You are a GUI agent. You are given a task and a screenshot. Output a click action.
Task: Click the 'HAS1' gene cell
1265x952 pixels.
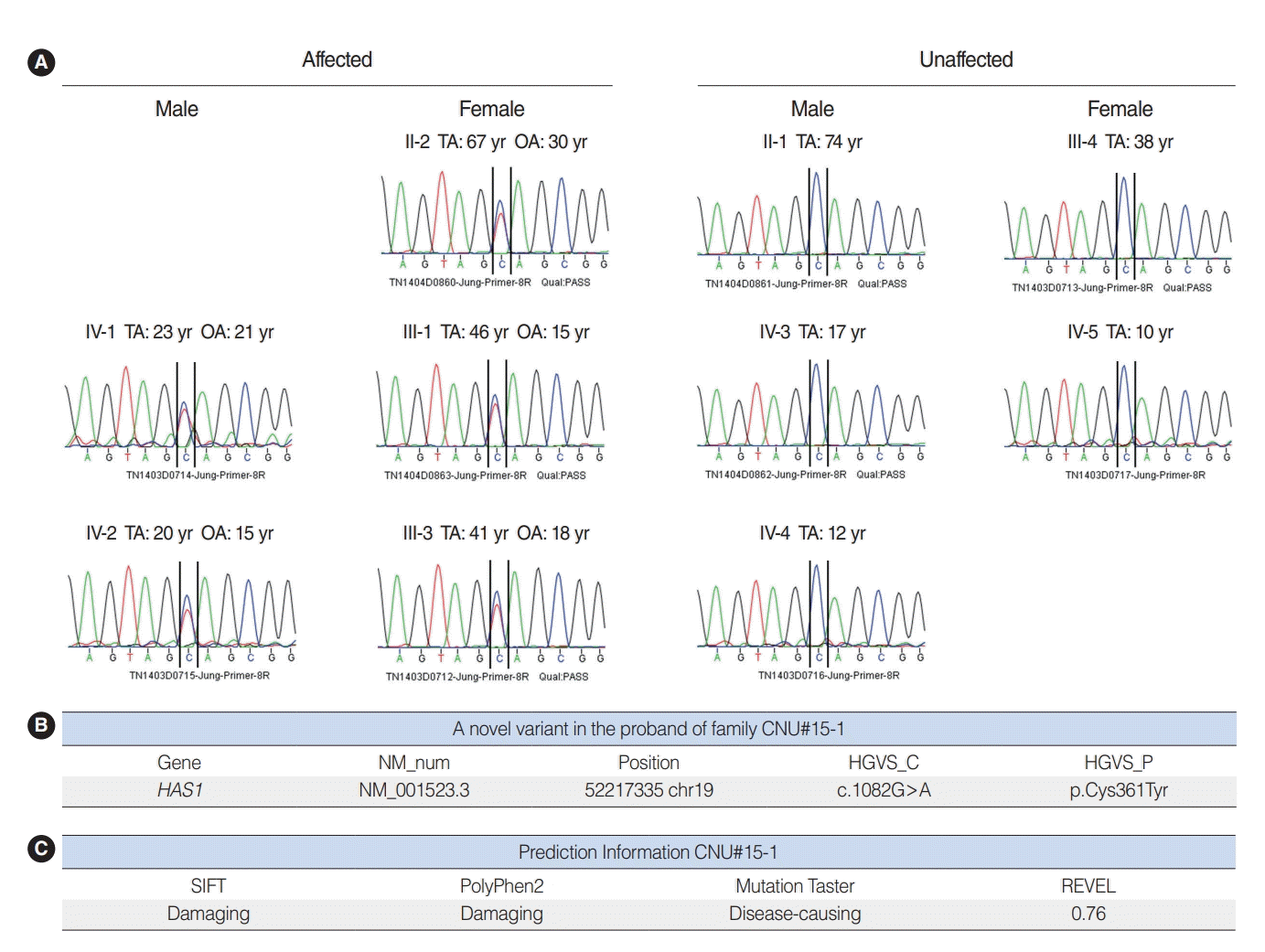pyautogui.click(x=179, y=790)
